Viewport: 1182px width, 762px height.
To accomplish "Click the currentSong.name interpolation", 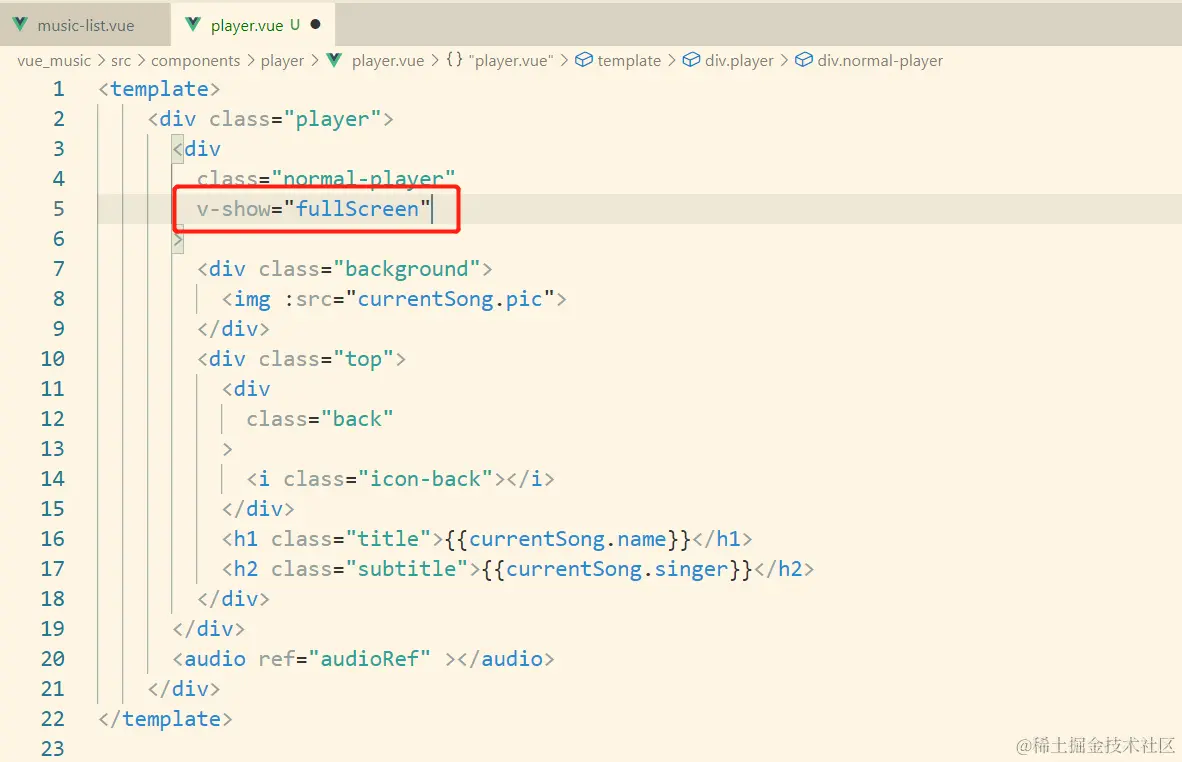I will (568, 539).
